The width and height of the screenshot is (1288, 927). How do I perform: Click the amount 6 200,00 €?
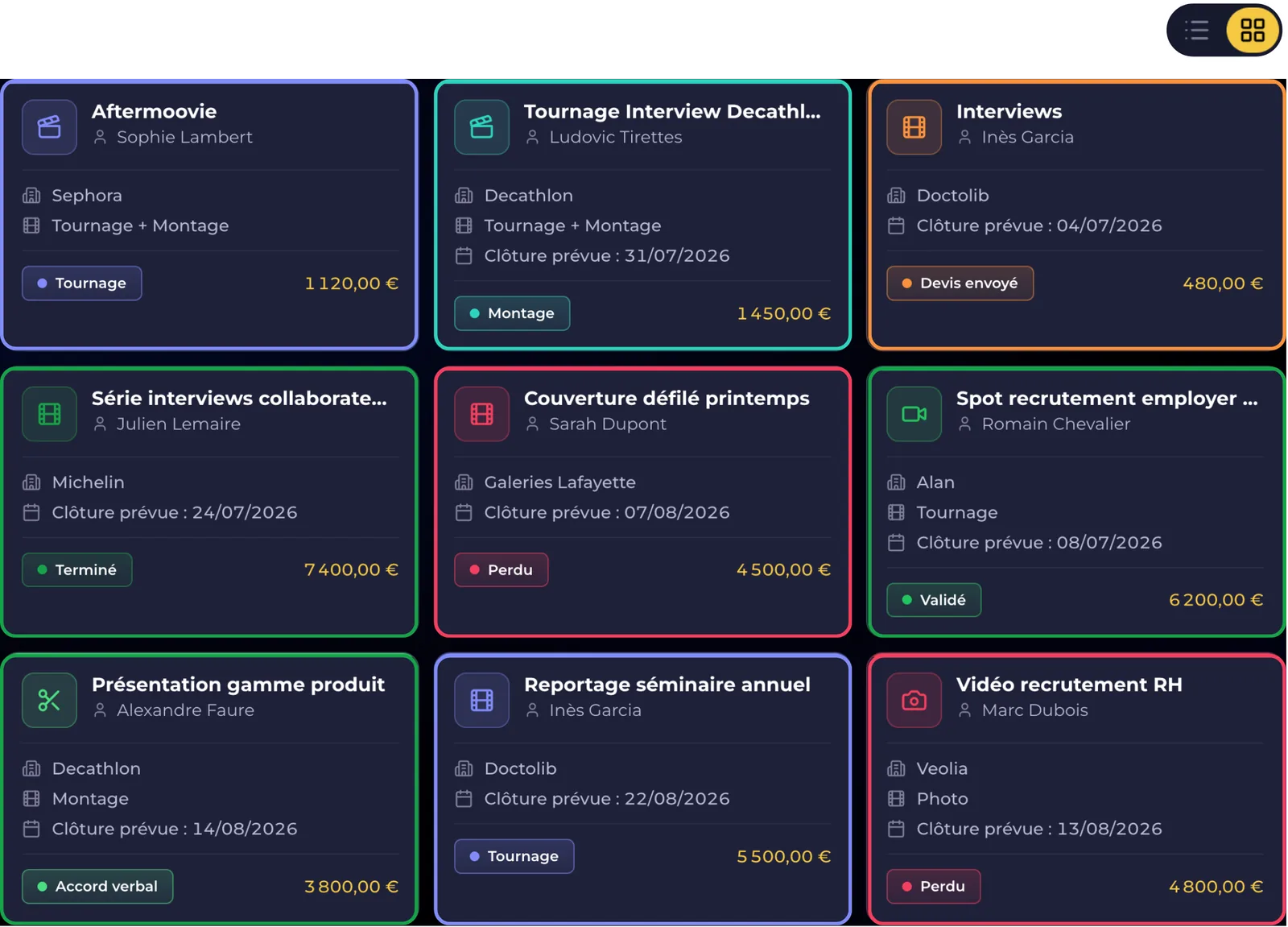(x=1216, y=600)
